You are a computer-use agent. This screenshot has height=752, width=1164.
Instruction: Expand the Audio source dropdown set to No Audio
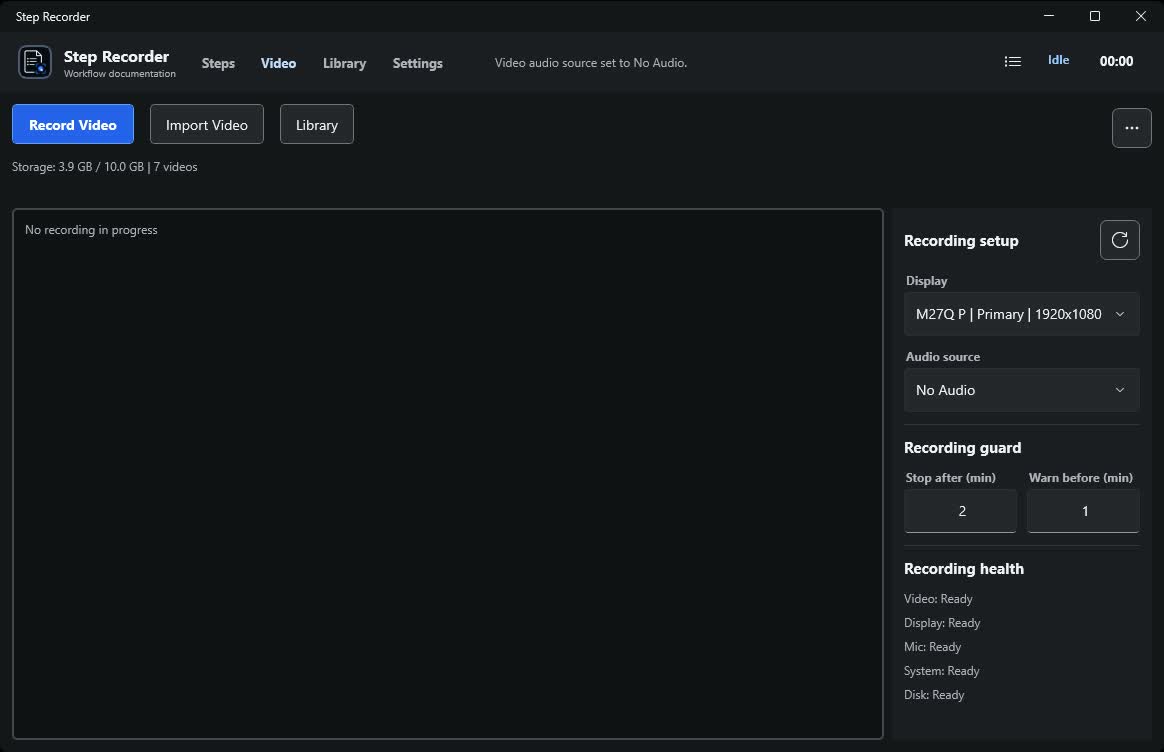click(1021, 390)
